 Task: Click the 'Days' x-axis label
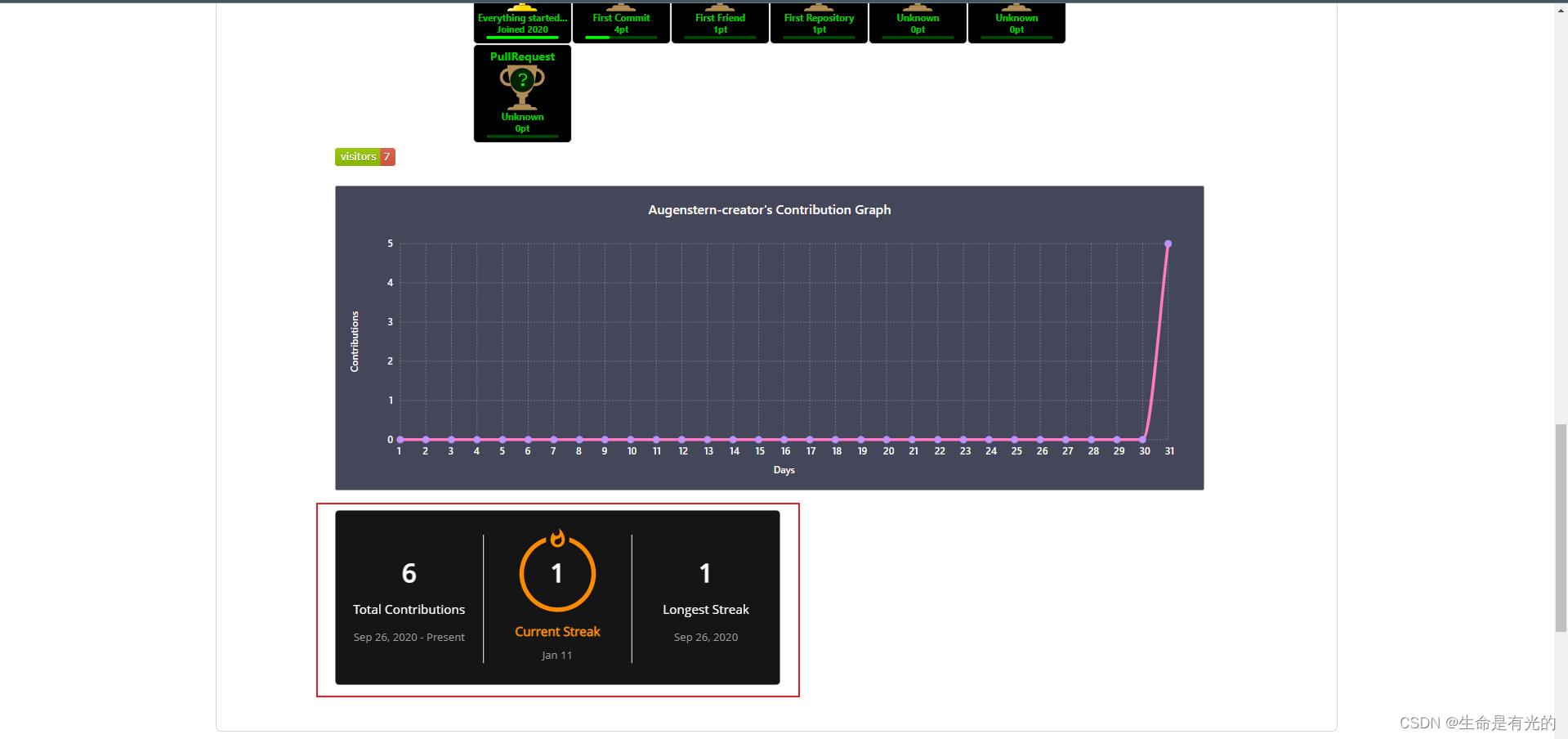point(784,470)
